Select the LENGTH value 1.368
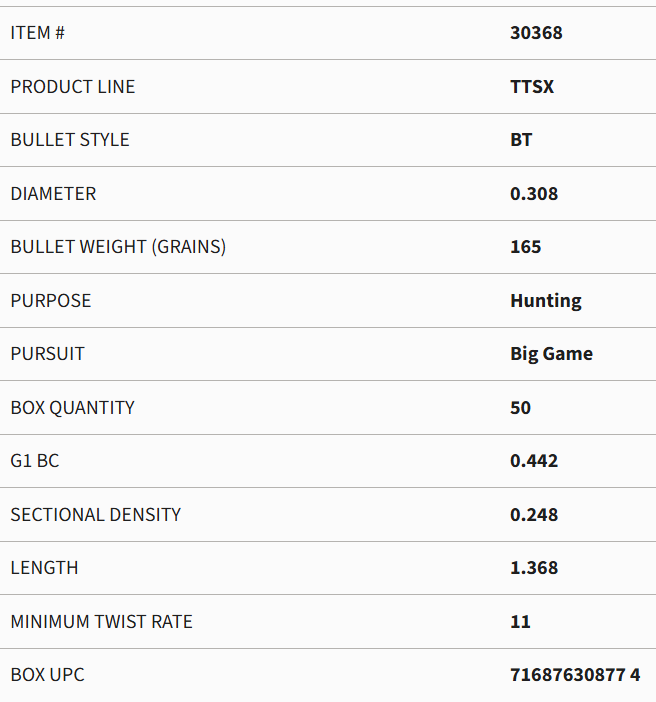The image size is (656, 702). point(534,568)
